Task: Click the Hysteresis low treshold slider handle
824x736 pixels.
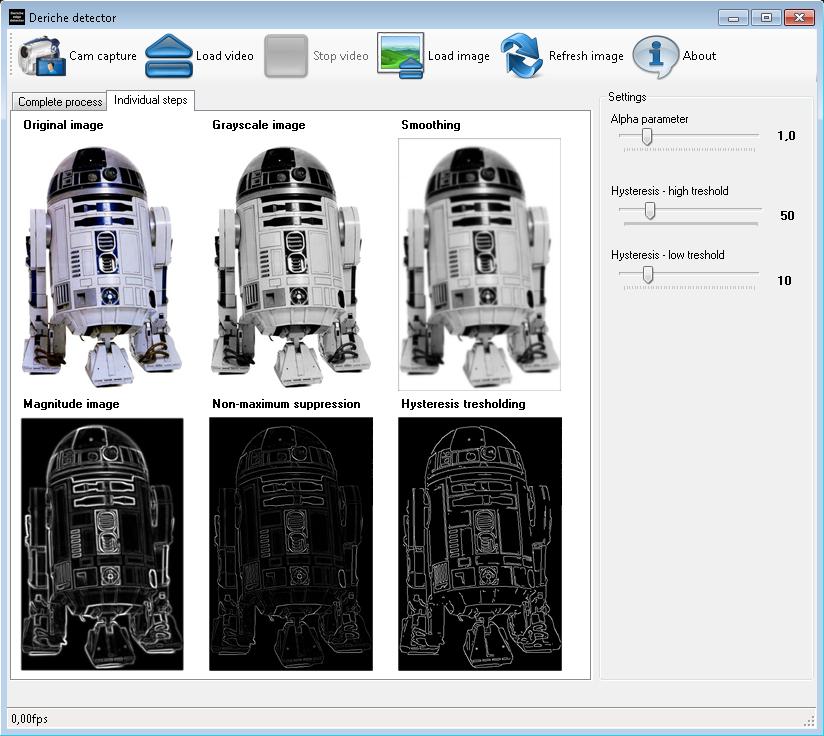Action: click(648, 274)
